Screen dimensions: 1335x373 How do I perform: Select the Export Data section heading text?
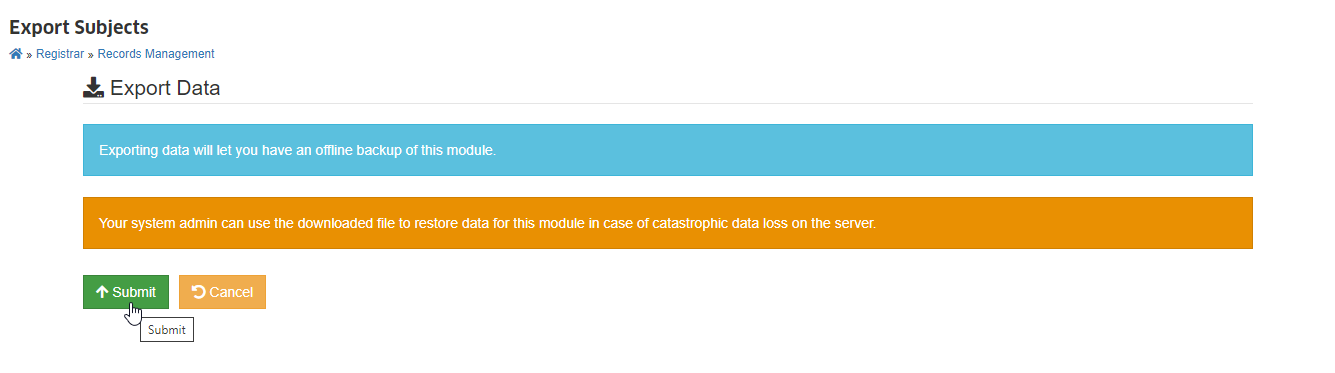(x=165, y=88)
